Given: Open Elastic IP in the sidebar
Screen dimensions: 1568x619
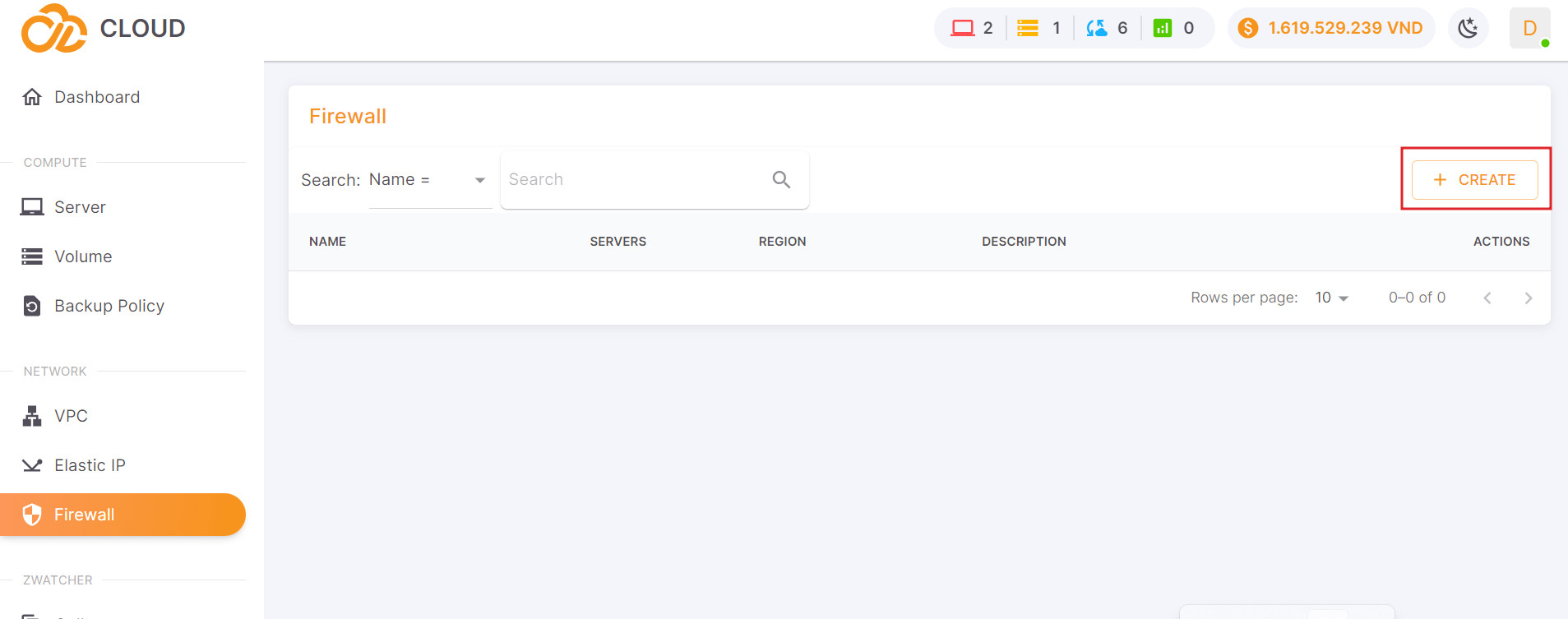Looking at the screenshot, I should point(123,465).
